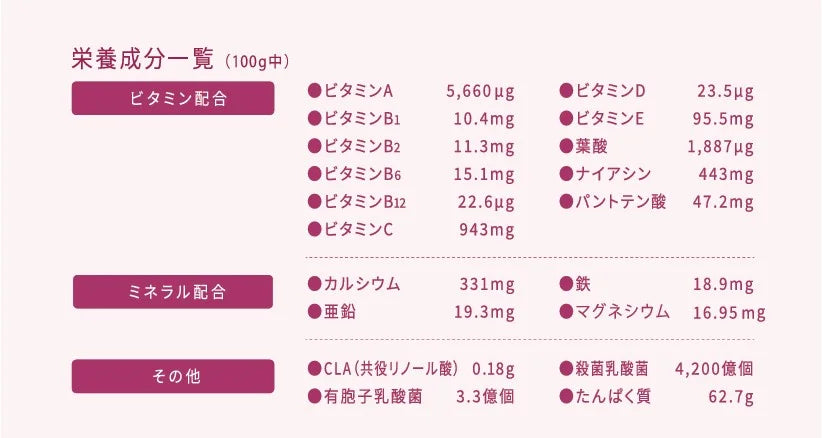Click the ビタミン配合 category label
Viewport: 822px width, 438px height.
coord(173,98)
